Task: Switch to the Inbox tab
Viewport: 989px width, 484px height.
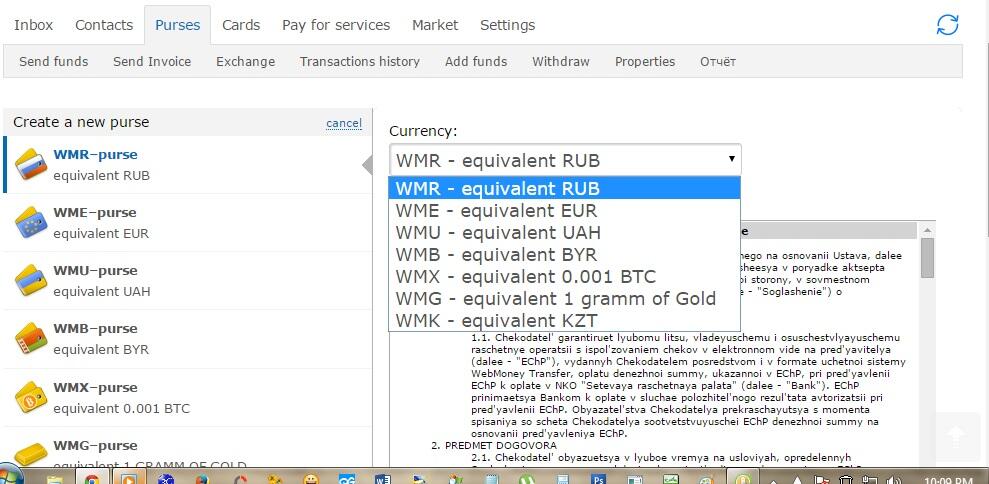Action: pyautogui.click(x=33, y=25)
